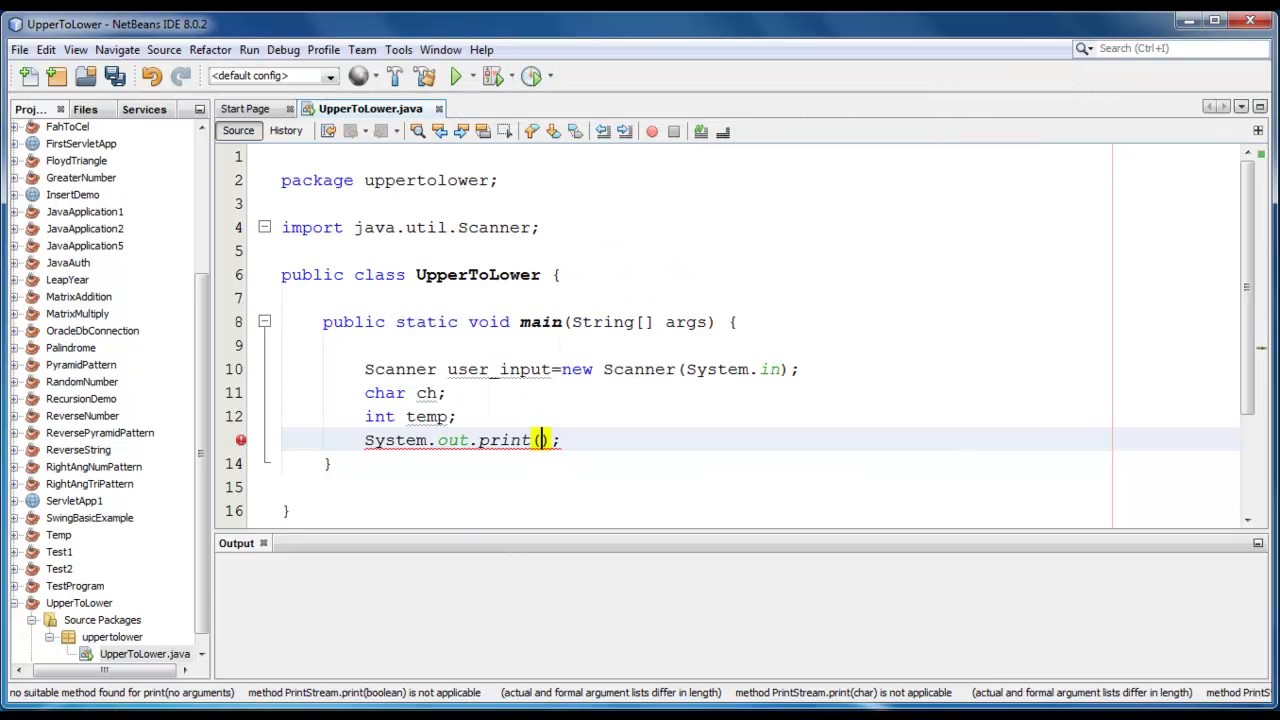Open the Tools menu

click(398, 49)
